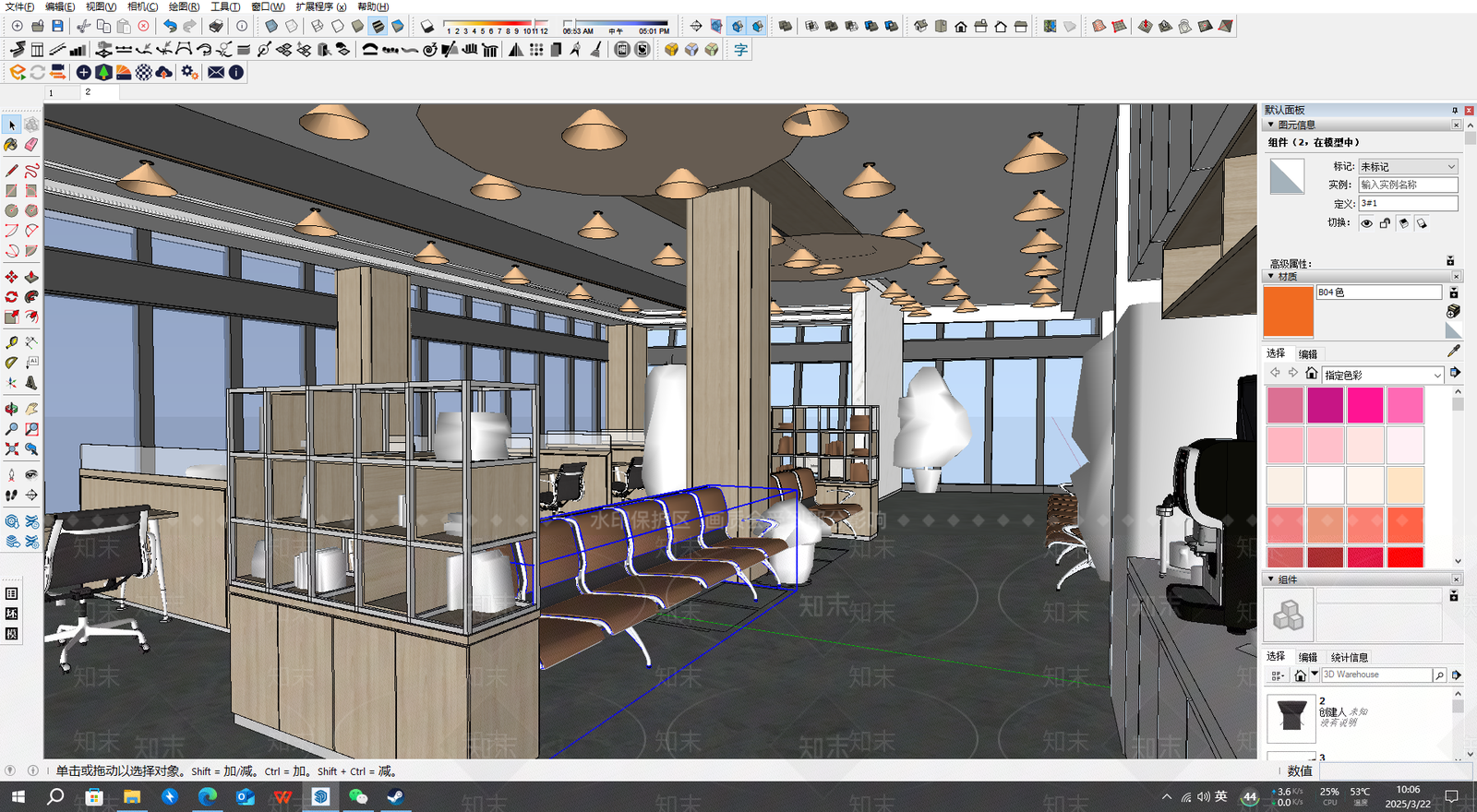Open Model Info from the top toolbar
Image resolution: width=1477 pixels, height=812 pixels.
[242, 26]
